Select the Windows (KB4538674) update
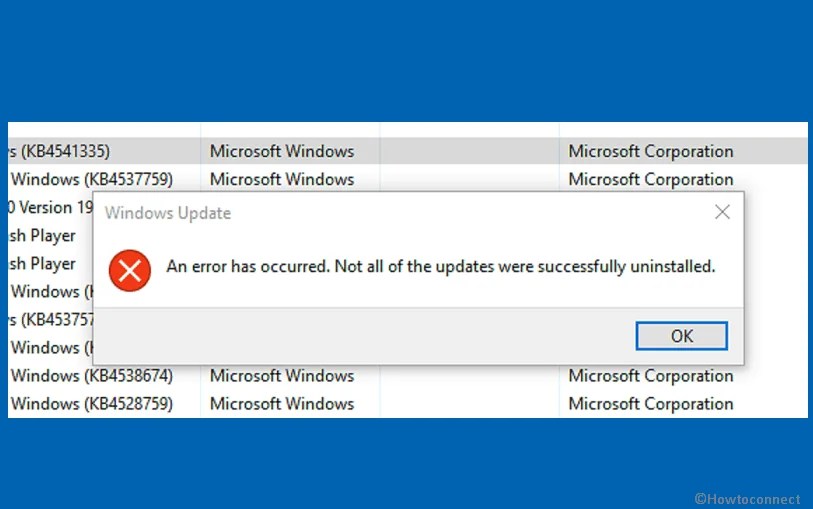 tap(91, 376)
